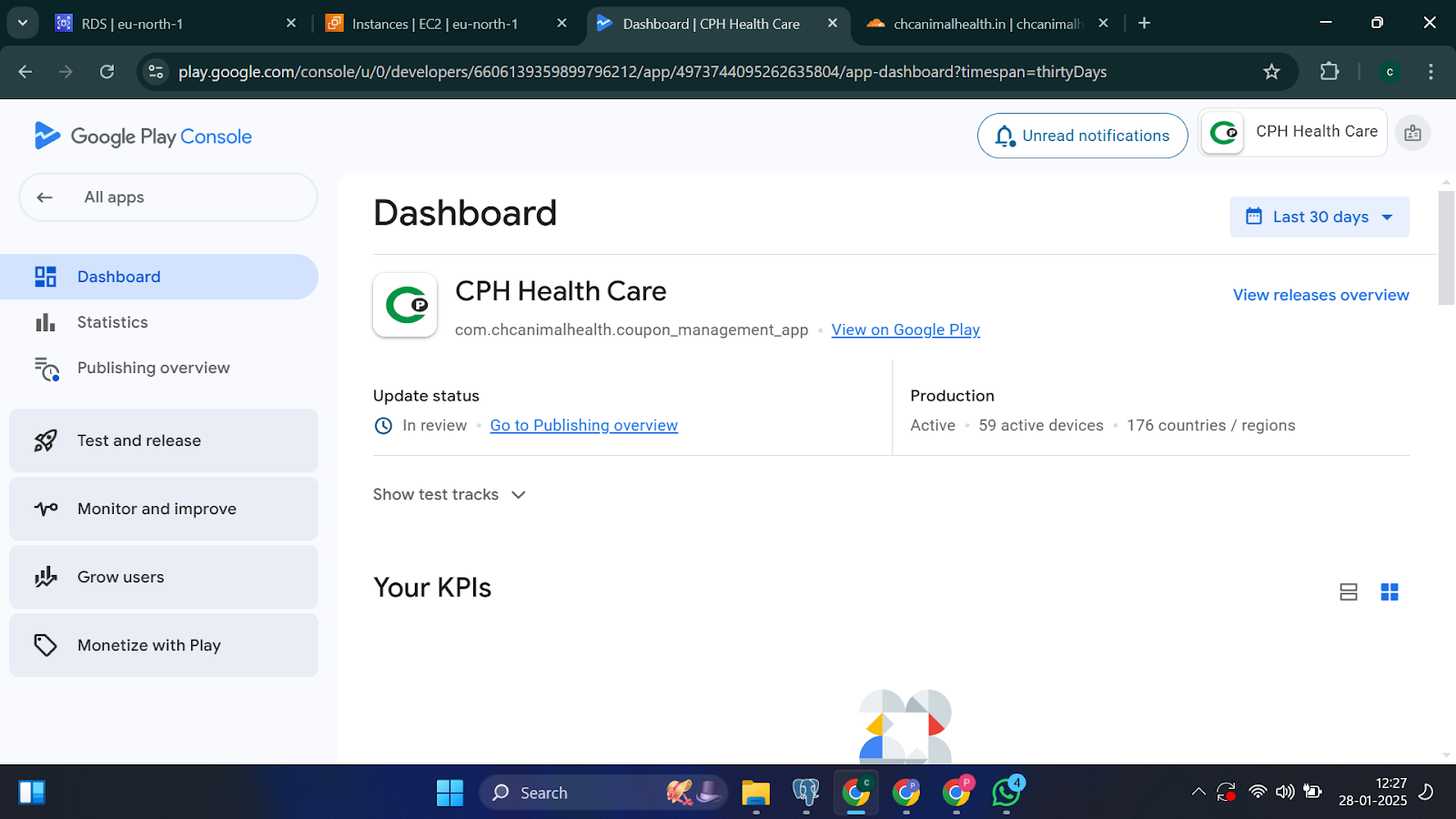
Task: Click the View releases overview link
Action: [x=1320, y=295]
